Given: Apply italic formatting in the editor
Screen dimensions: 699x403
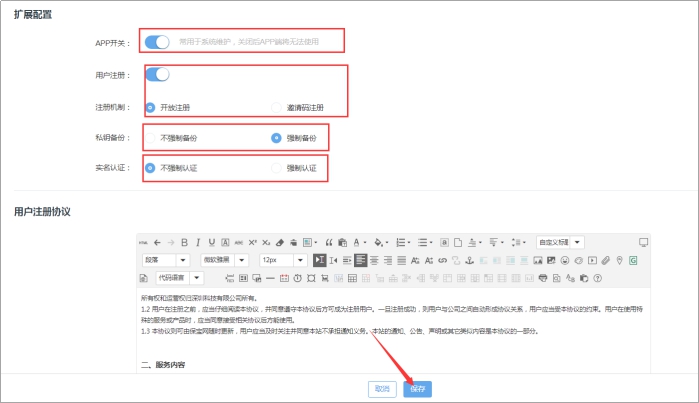Looking at the screenshot, I should coord(198,242).
